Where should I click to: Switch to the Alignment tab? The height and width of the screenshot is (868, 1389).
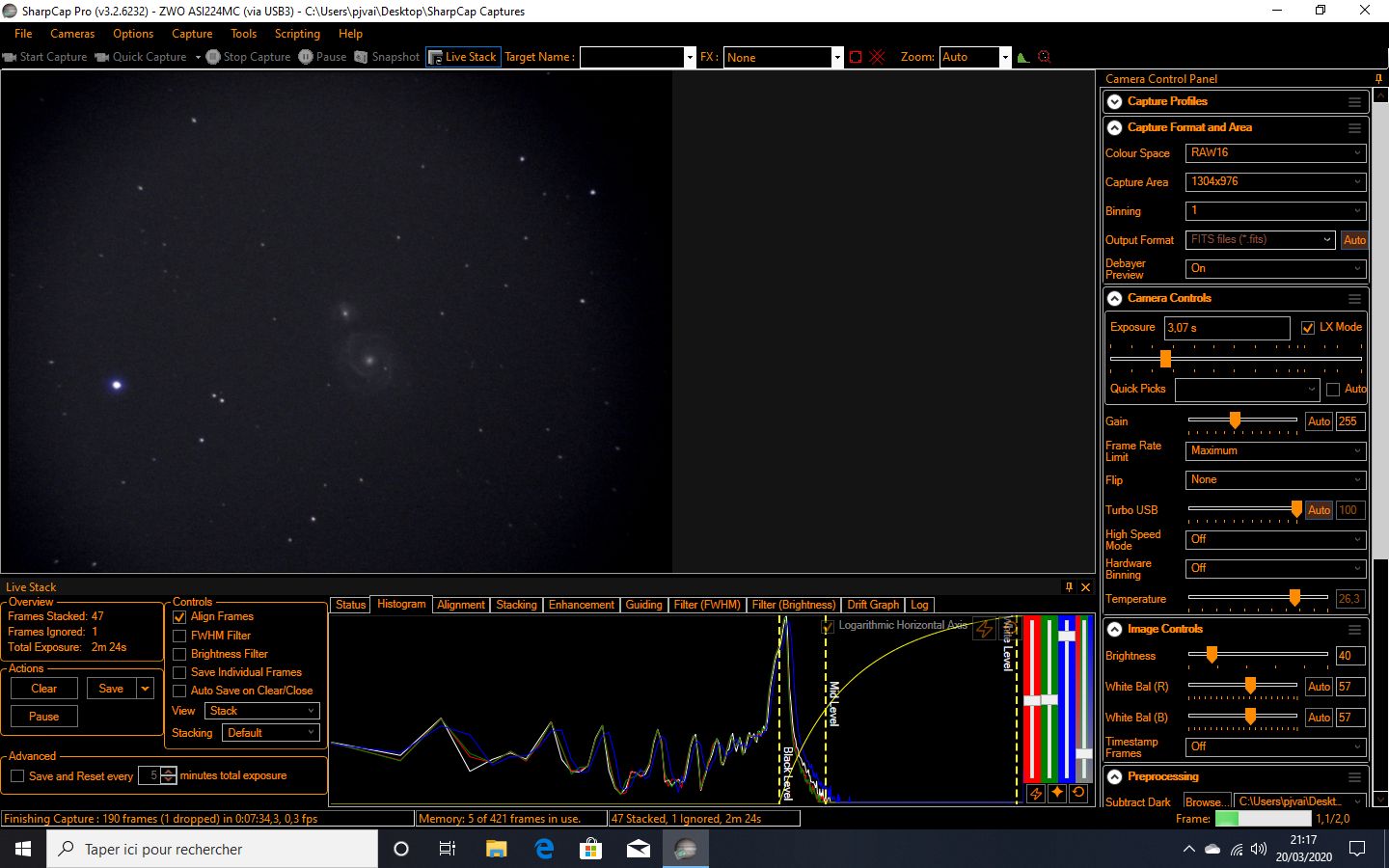(461, 605)
